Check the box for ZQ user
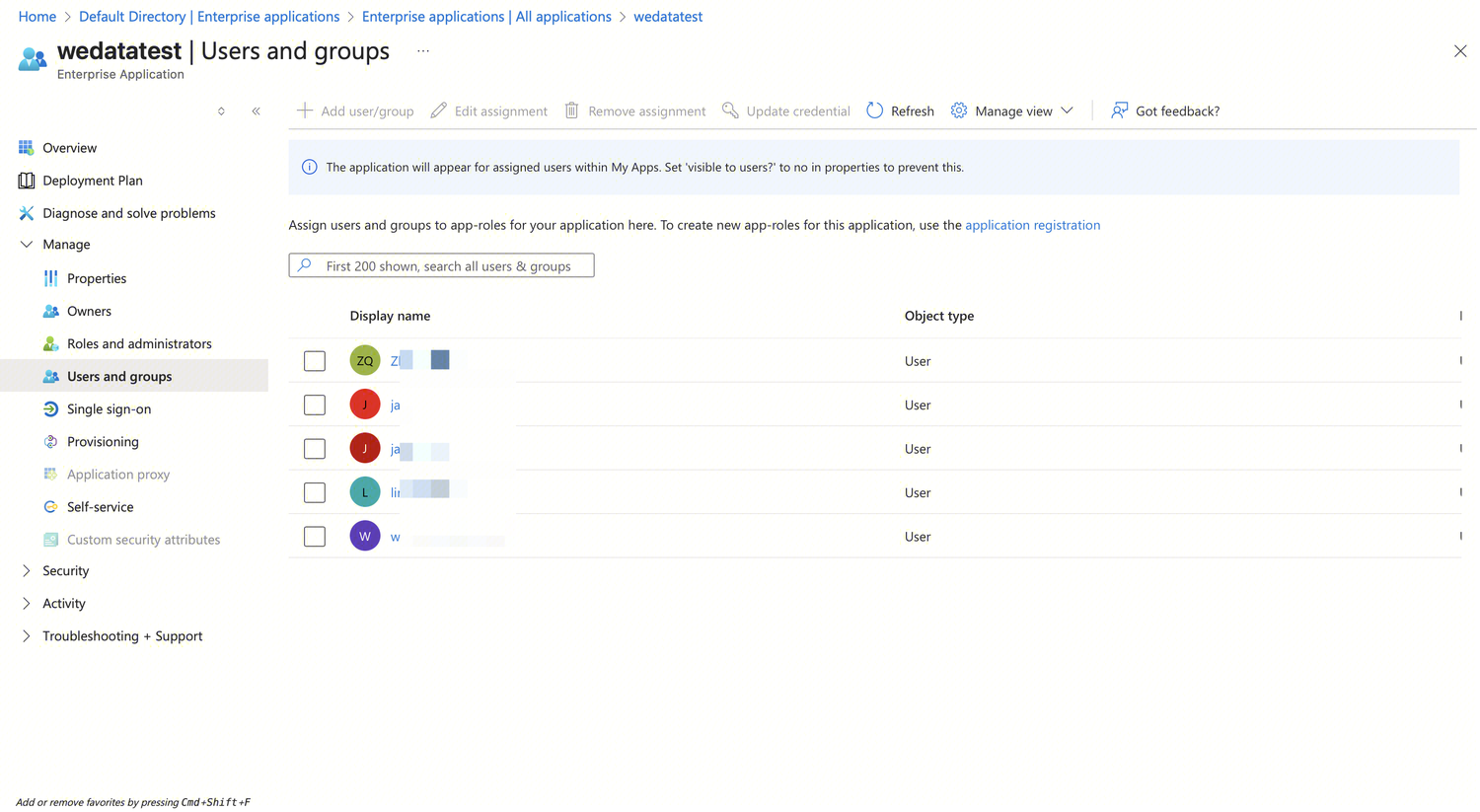Screen dimensions: 1480x812 315,361
